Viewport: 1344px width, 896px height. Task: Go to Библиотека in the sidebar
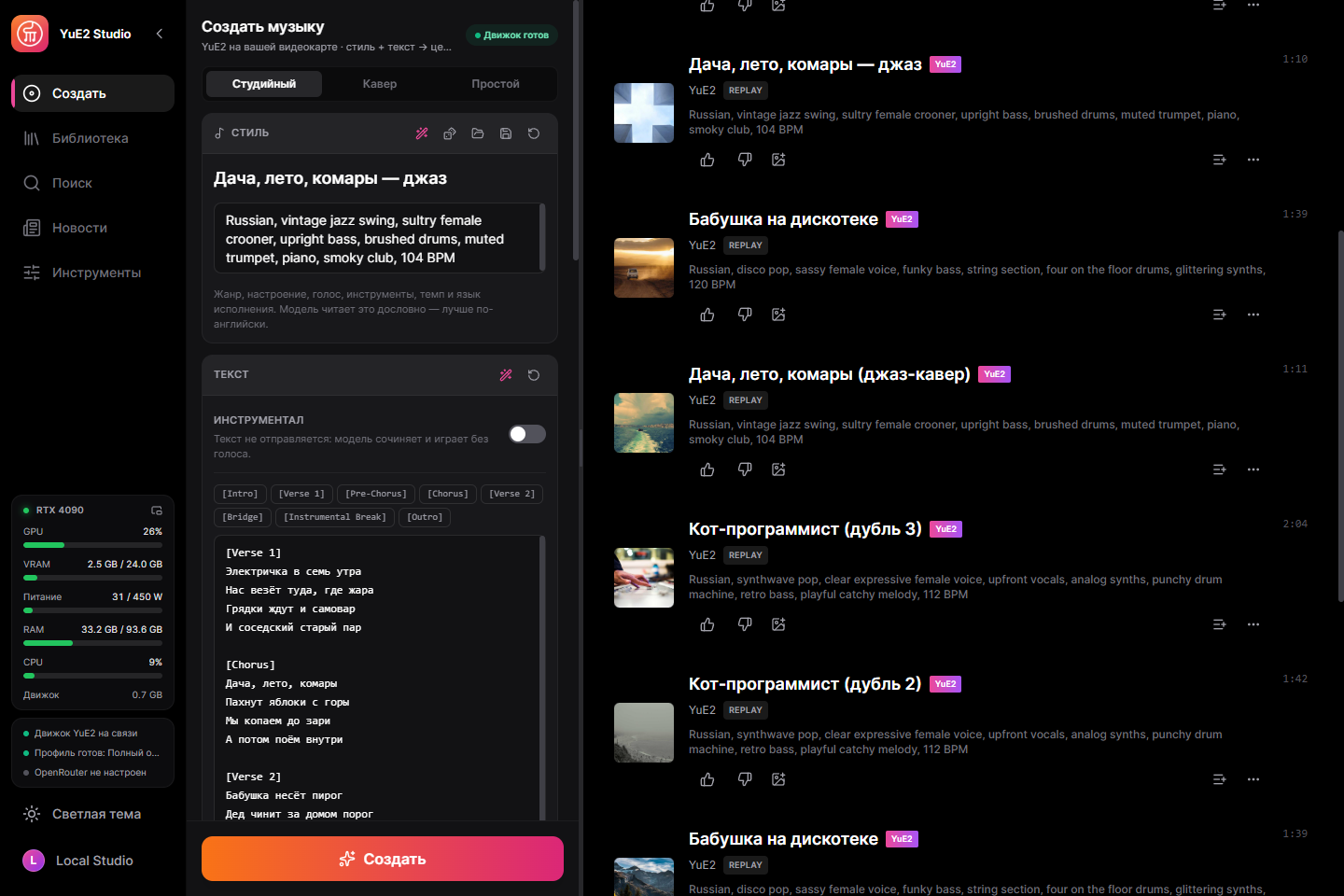coord(92,138)
